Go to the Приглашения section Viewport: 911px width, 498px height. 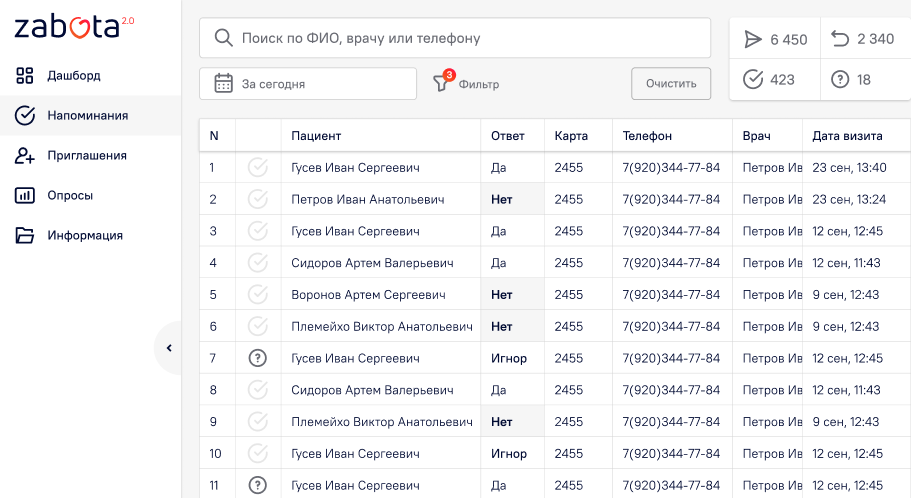coord(86,155)
